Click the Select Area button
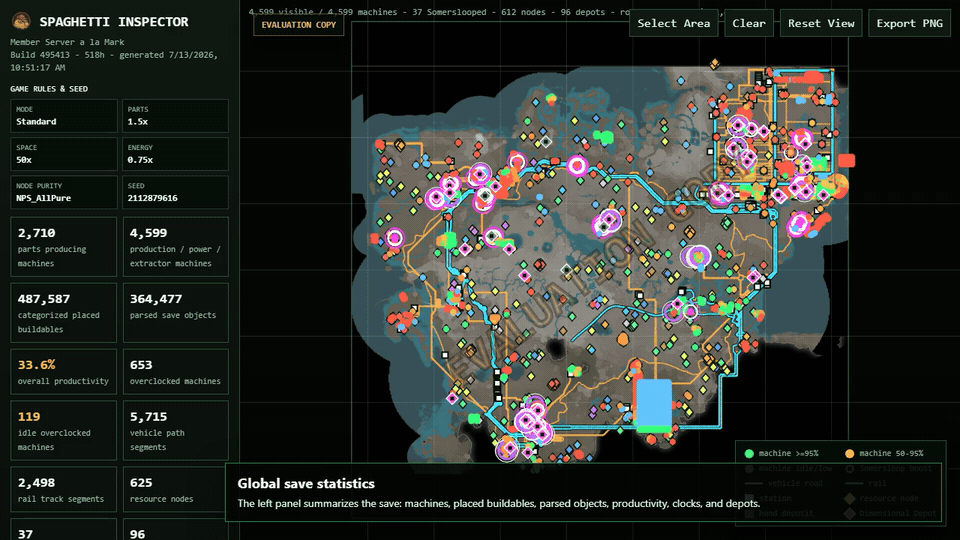 pos(673,23)
